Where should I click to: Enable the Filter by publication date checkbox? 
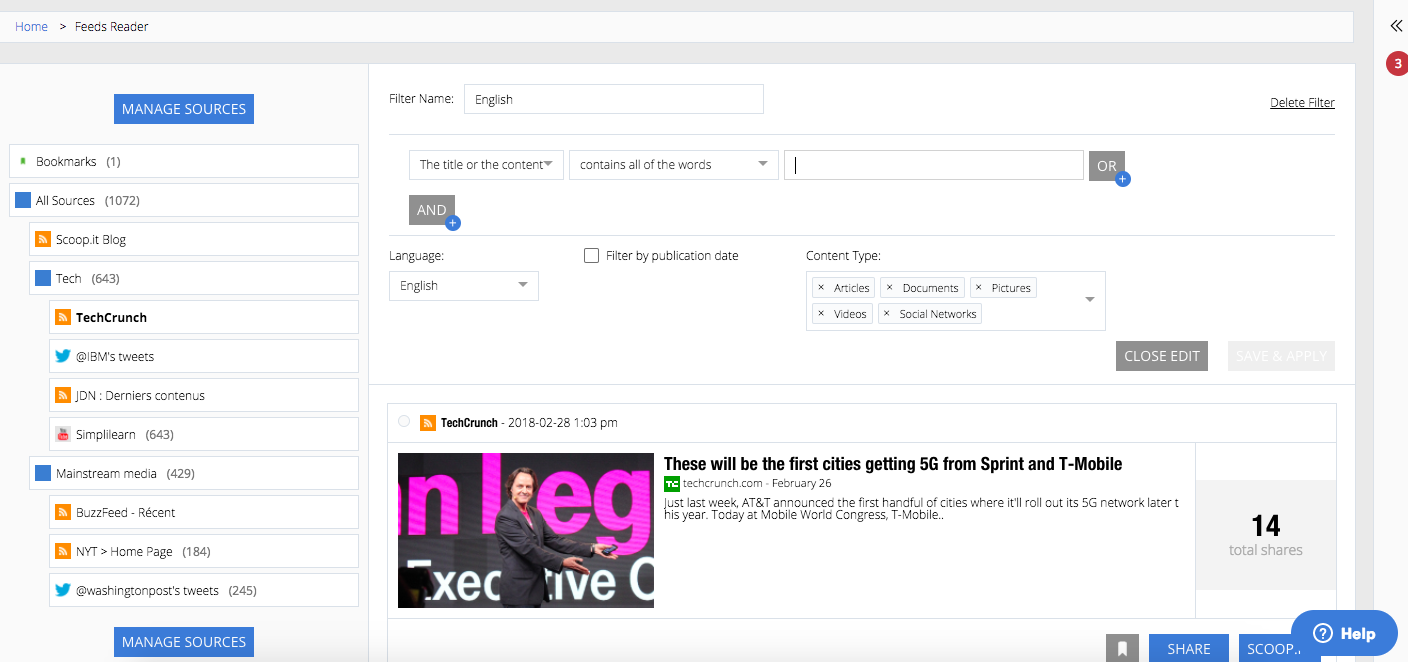(x=591, y=256)
